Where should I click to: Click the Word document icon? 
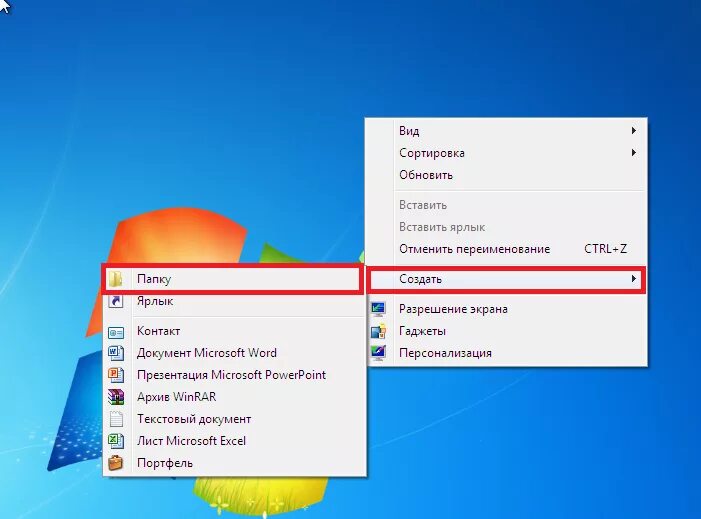click(116, 353)
